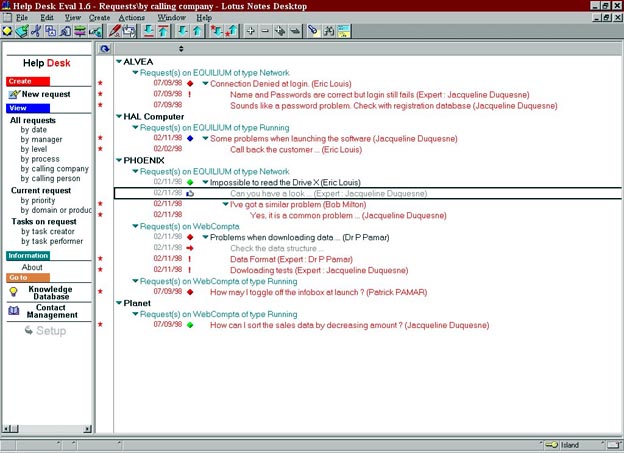
Task: Click the Expand All toolbar icon
Action: coord(280,31)
